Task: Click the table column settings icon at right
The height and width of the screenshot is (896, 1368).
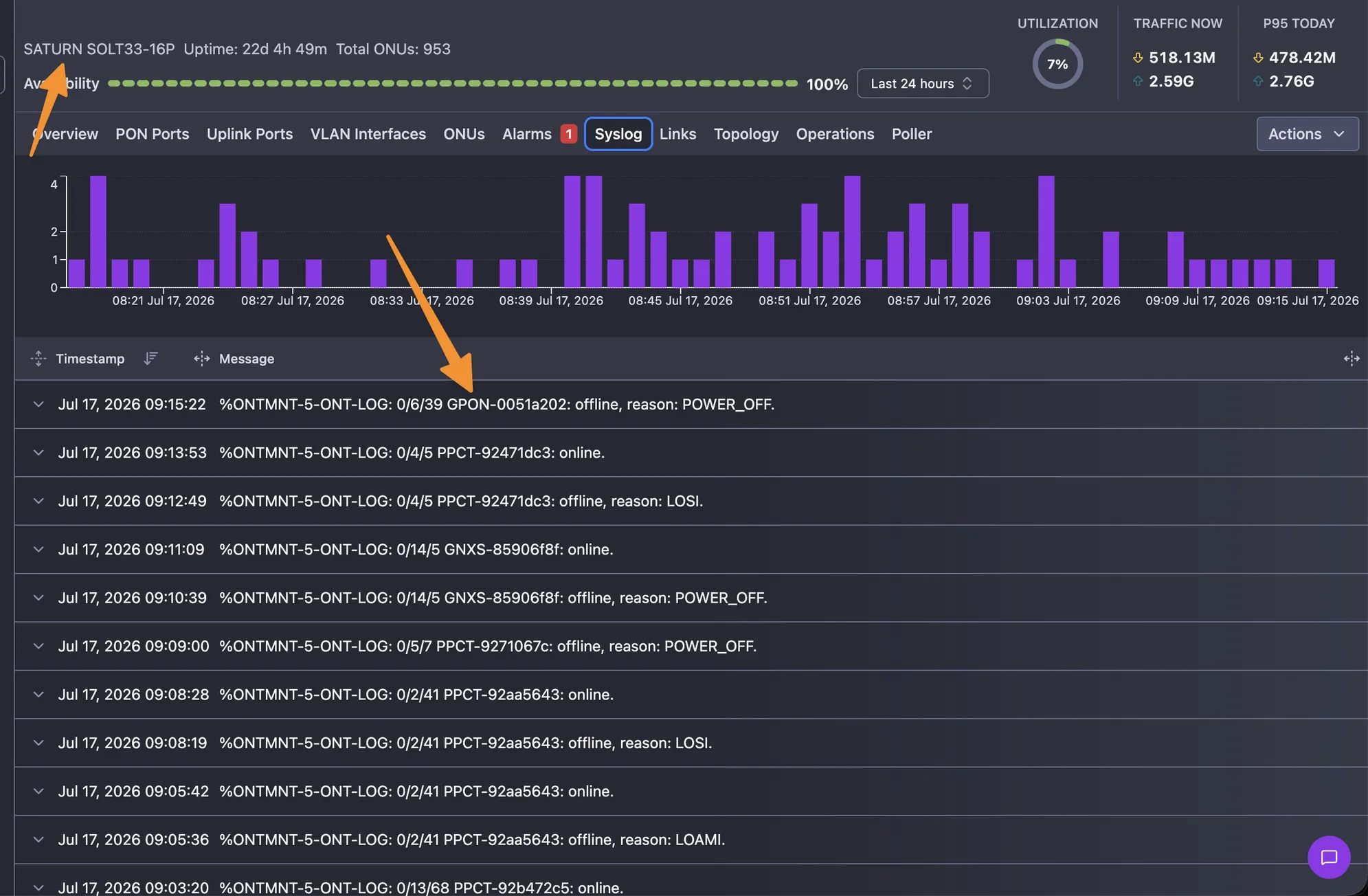Action: (1351, 358)
